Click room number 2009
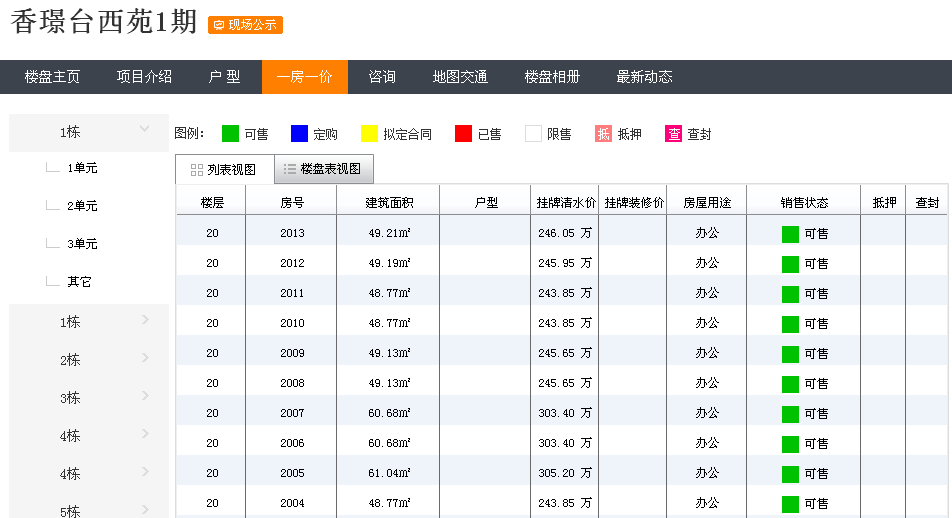952x518 pixels. (x=292, y=353)
